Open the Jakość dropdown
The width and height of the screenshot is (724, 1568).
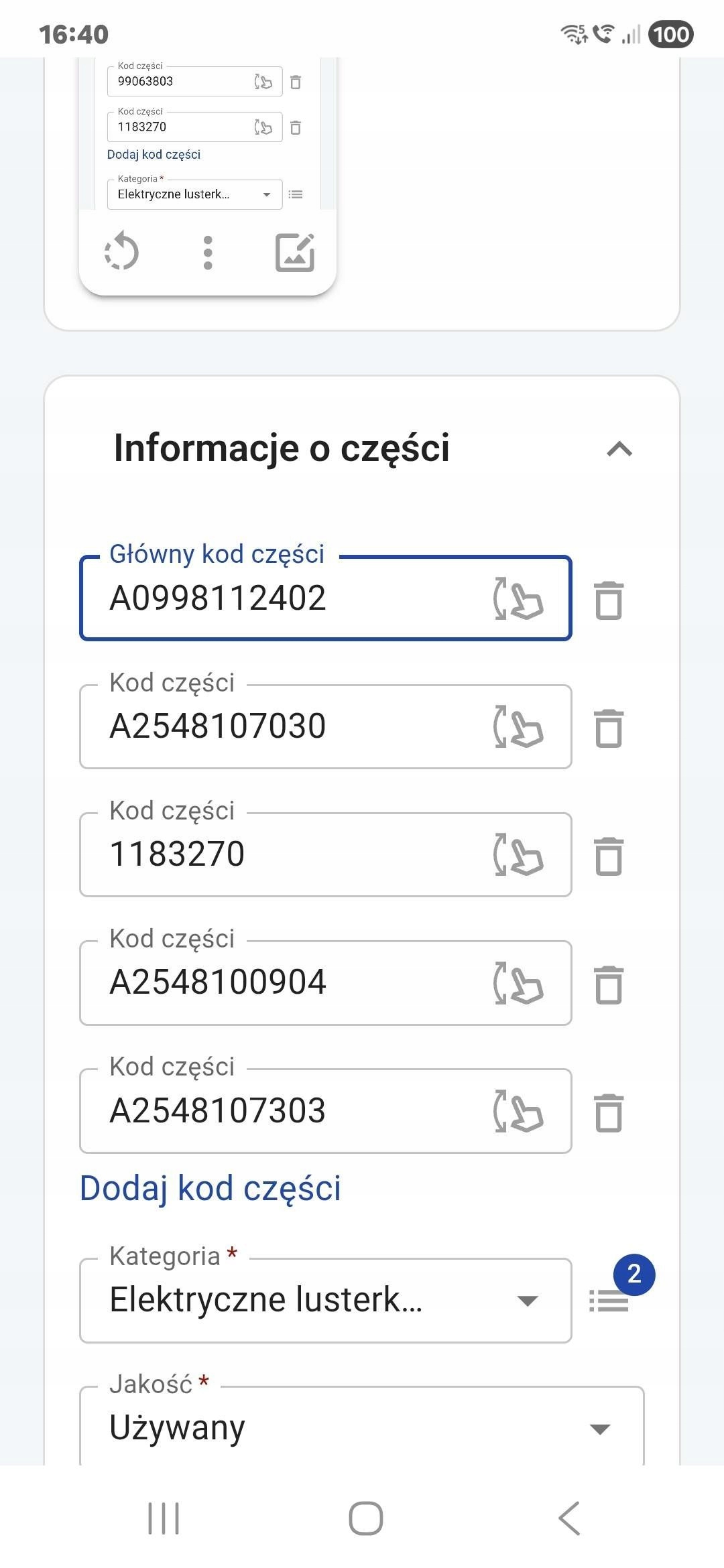362,1428
